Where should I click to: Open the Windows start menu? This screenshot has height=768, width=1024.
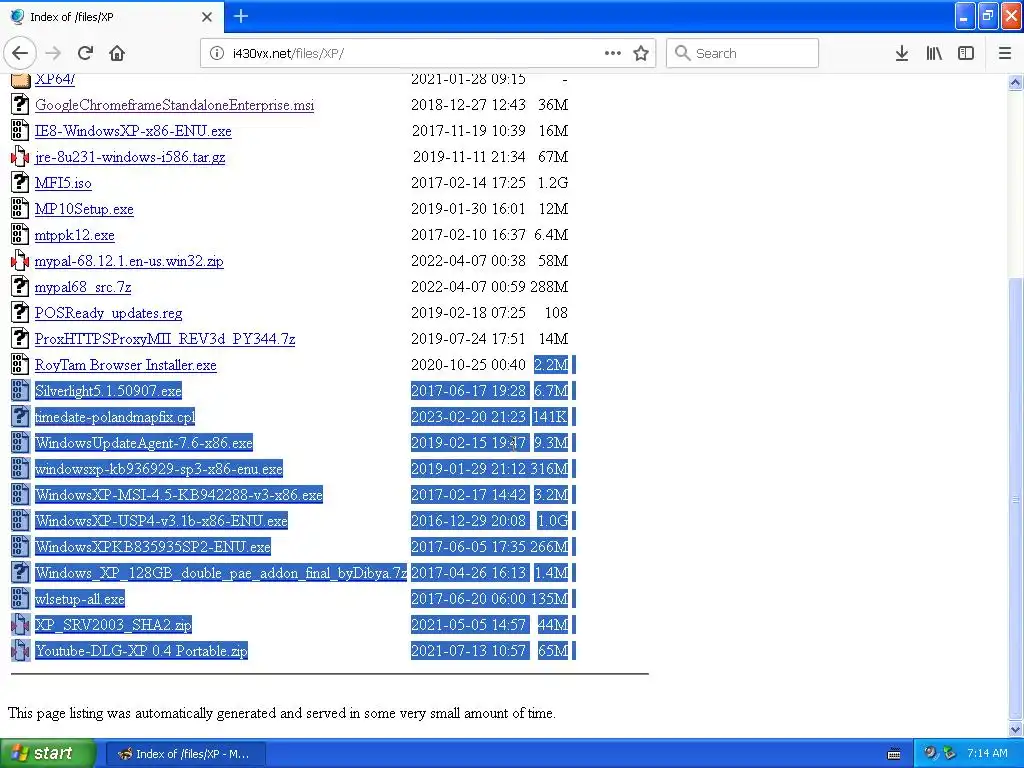click(x=47, y=753)
